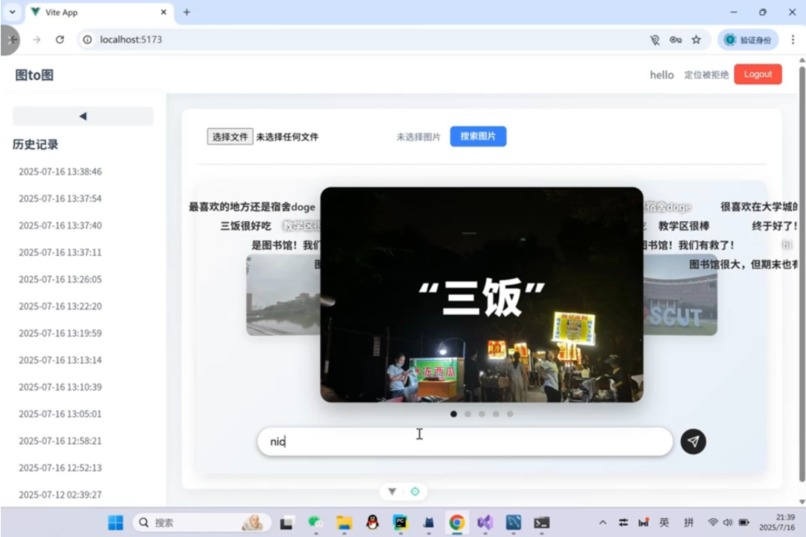806x537 pixels.
Task: Click the 定位被拒绝 location status text
Action: (706, 75)
